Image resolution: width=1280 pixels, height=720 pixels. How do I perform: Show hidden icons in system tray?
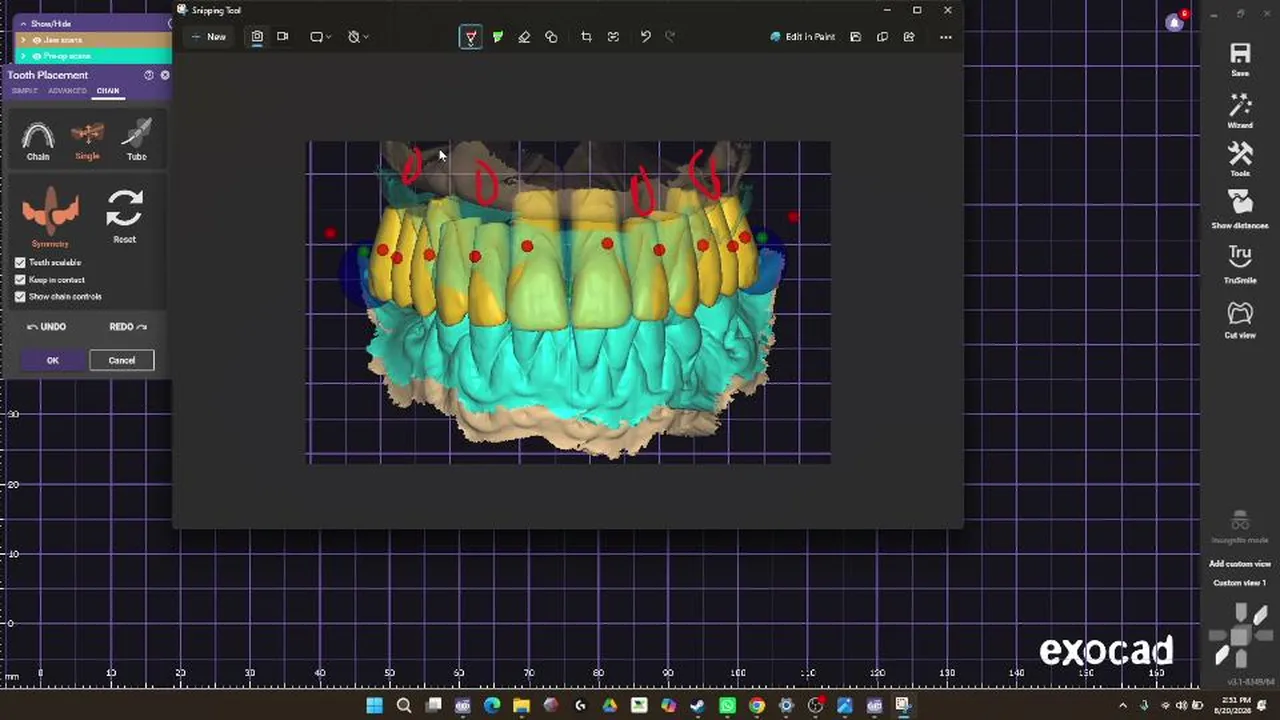(x=1123, y=706)
